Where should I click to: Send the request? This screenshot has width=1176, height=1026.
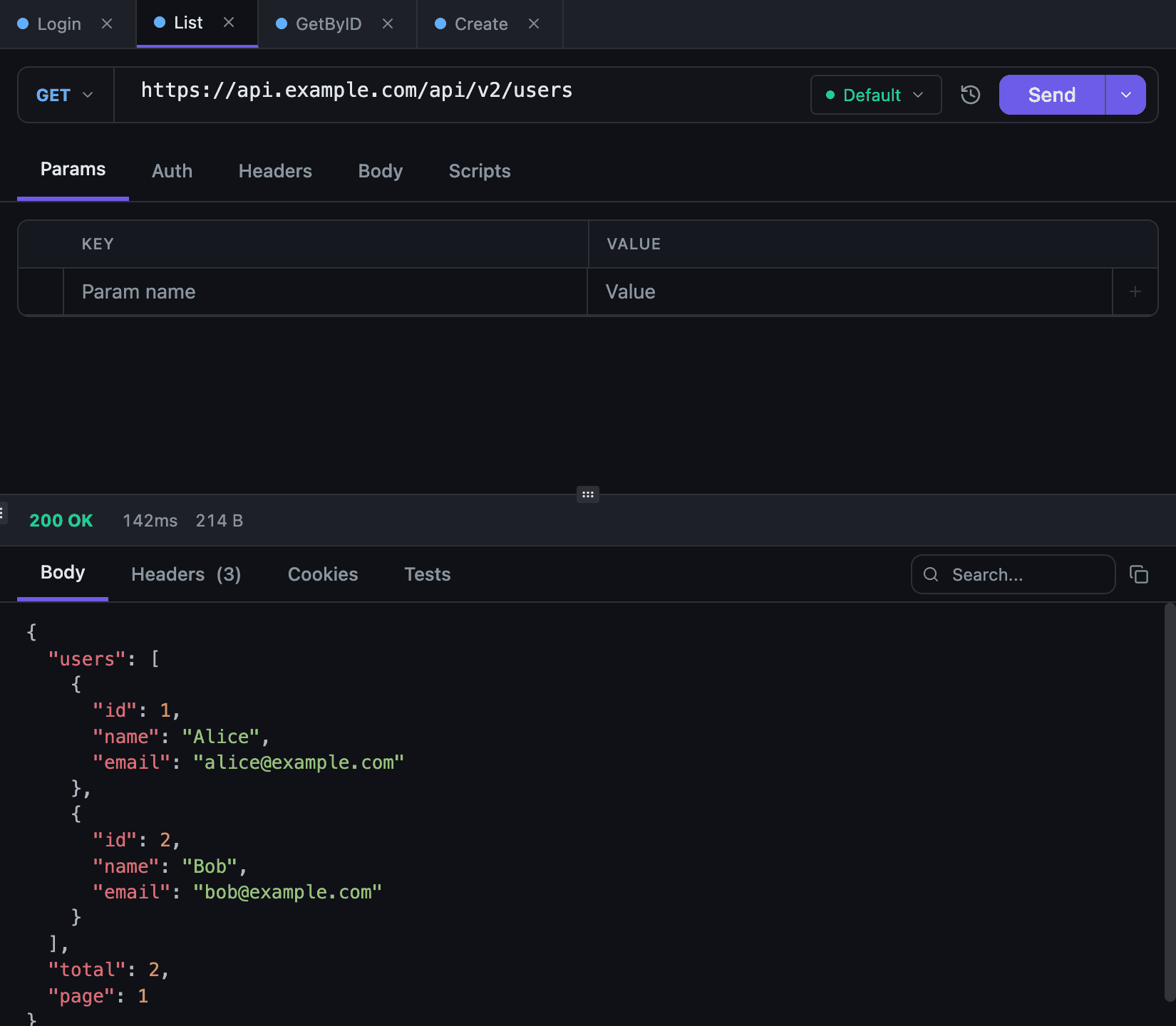1052,95
